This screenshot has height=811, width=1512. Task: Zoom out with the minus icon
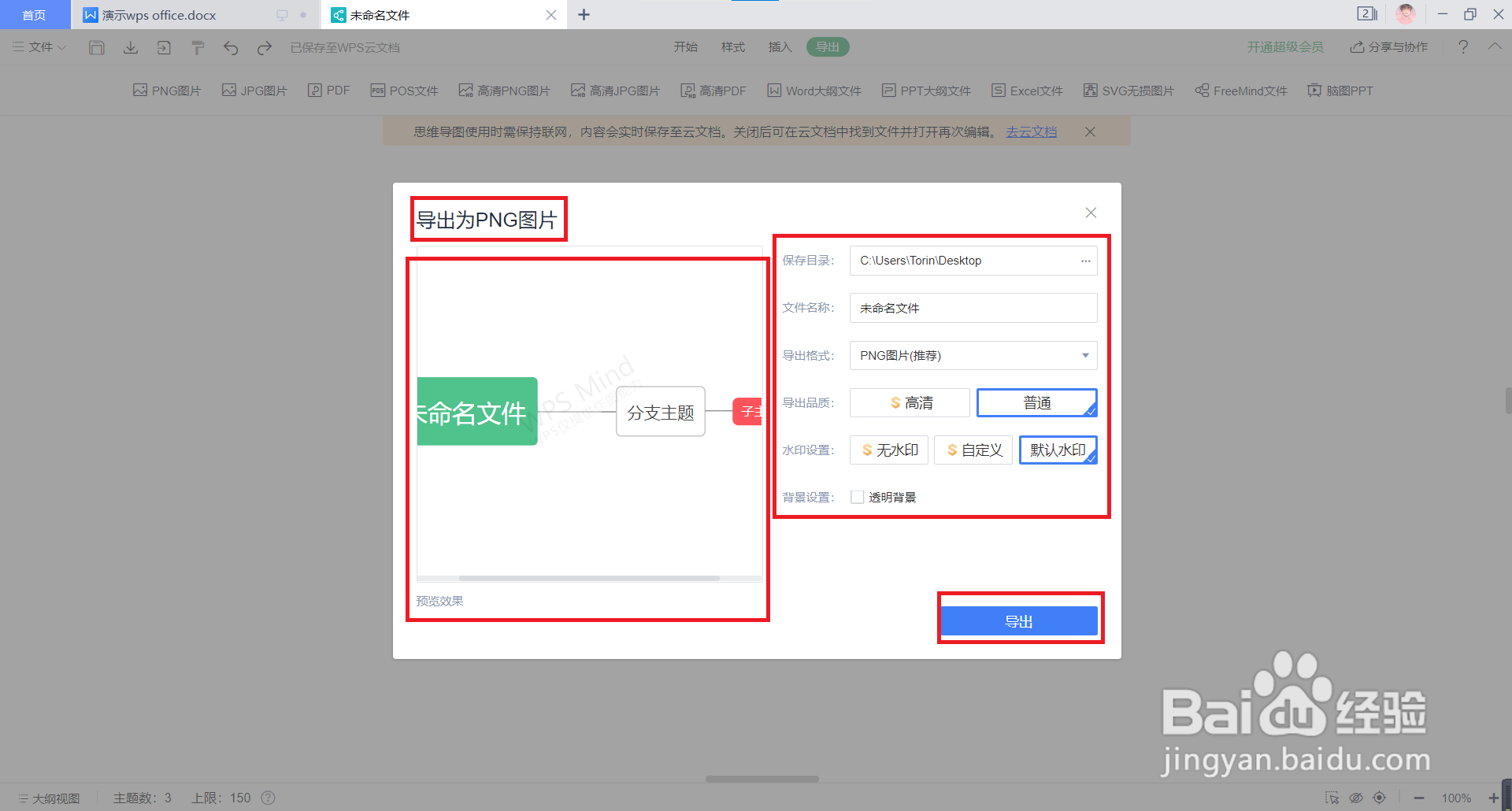pyautogui.click(x=1418, y=798)
